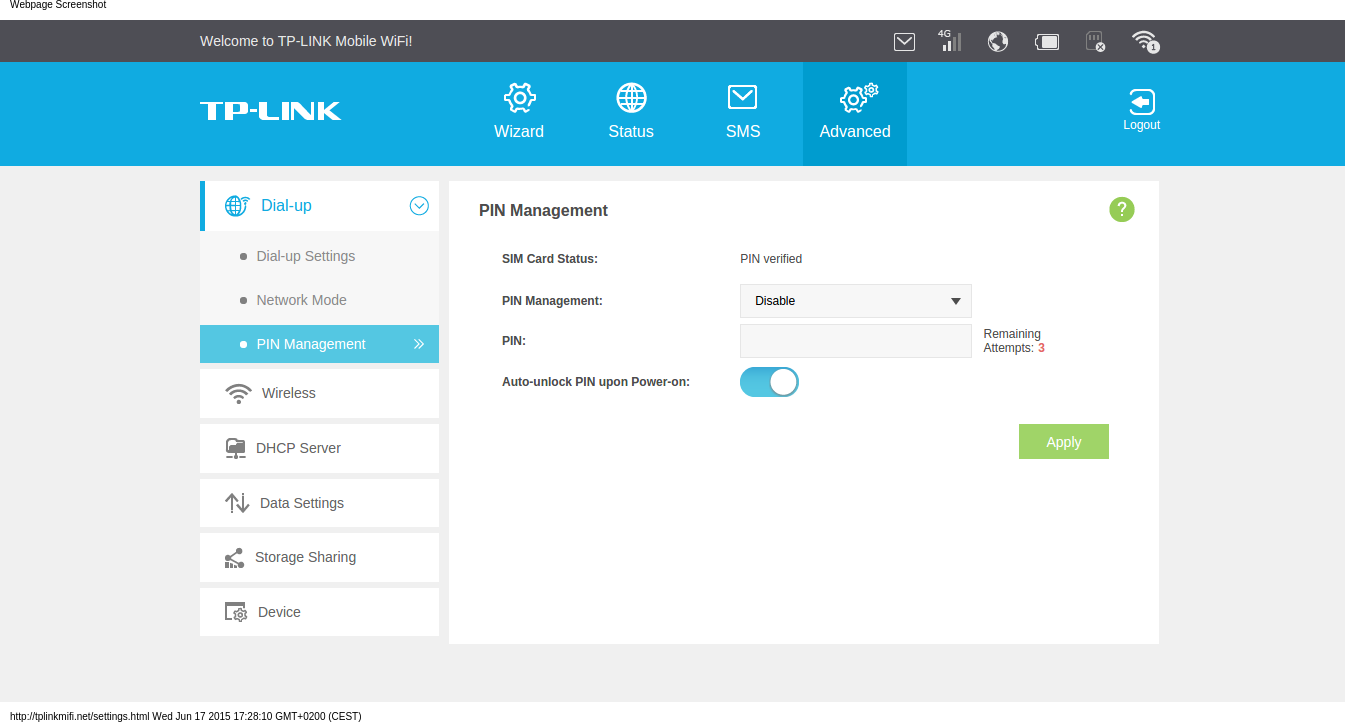The width and height of the screenshot is (1345, 722).
Task: Select Network Mode in sidebar
Action: (x=301, y=300)
